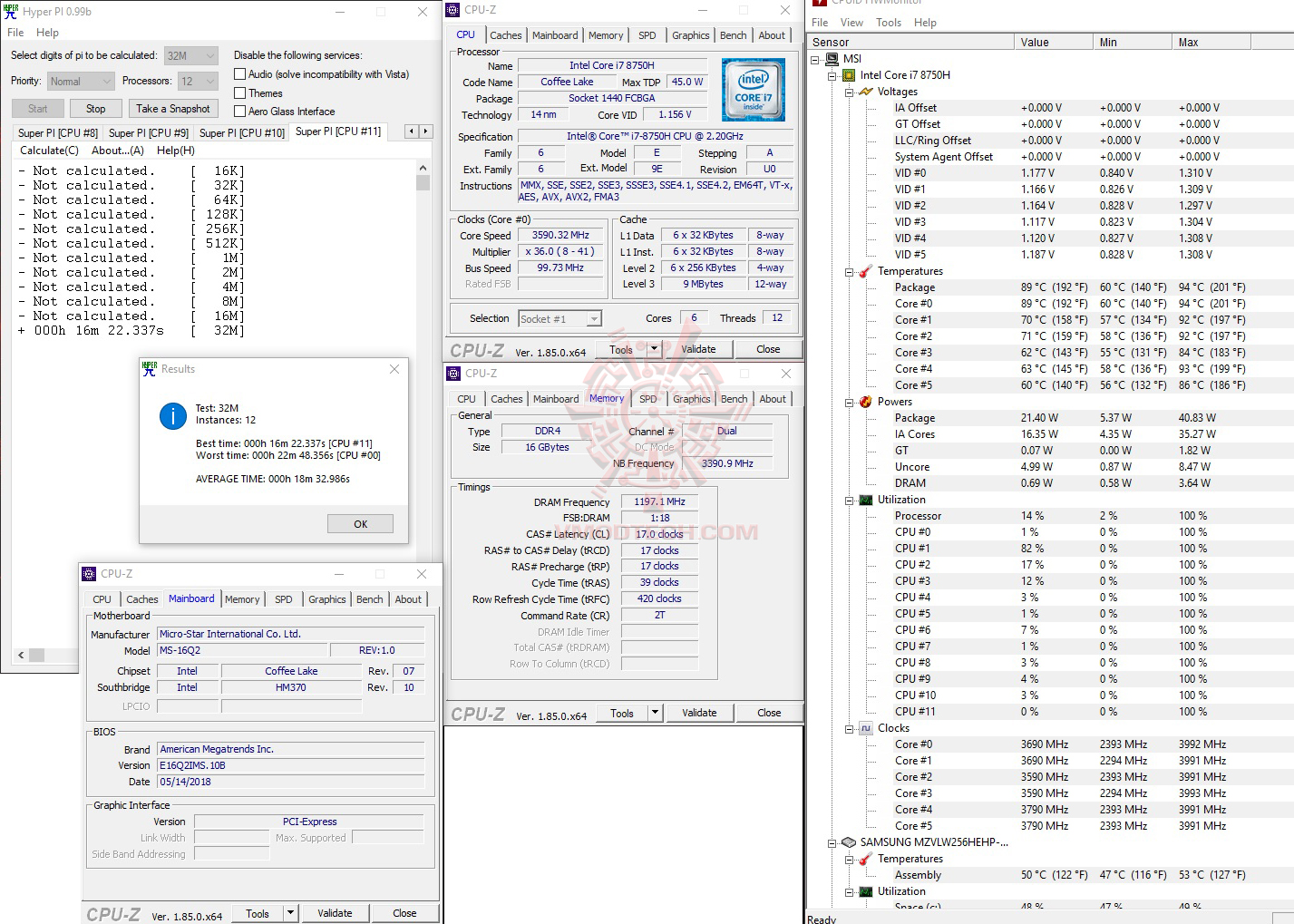Click Tools button in the CPU-Z memory window
The image size is (1294, 924).
[x=622, y=713]
